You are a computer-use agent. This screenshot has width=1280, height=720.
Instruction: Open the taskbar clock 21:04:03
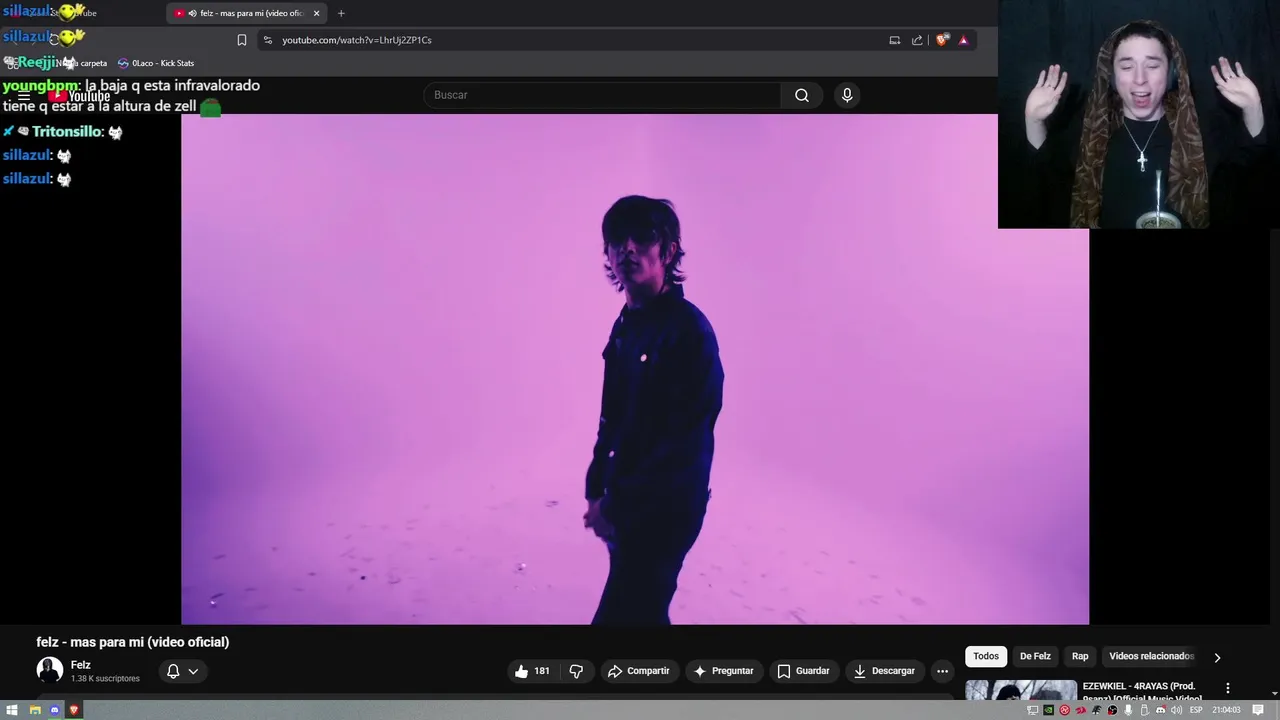click(1226, 710)
